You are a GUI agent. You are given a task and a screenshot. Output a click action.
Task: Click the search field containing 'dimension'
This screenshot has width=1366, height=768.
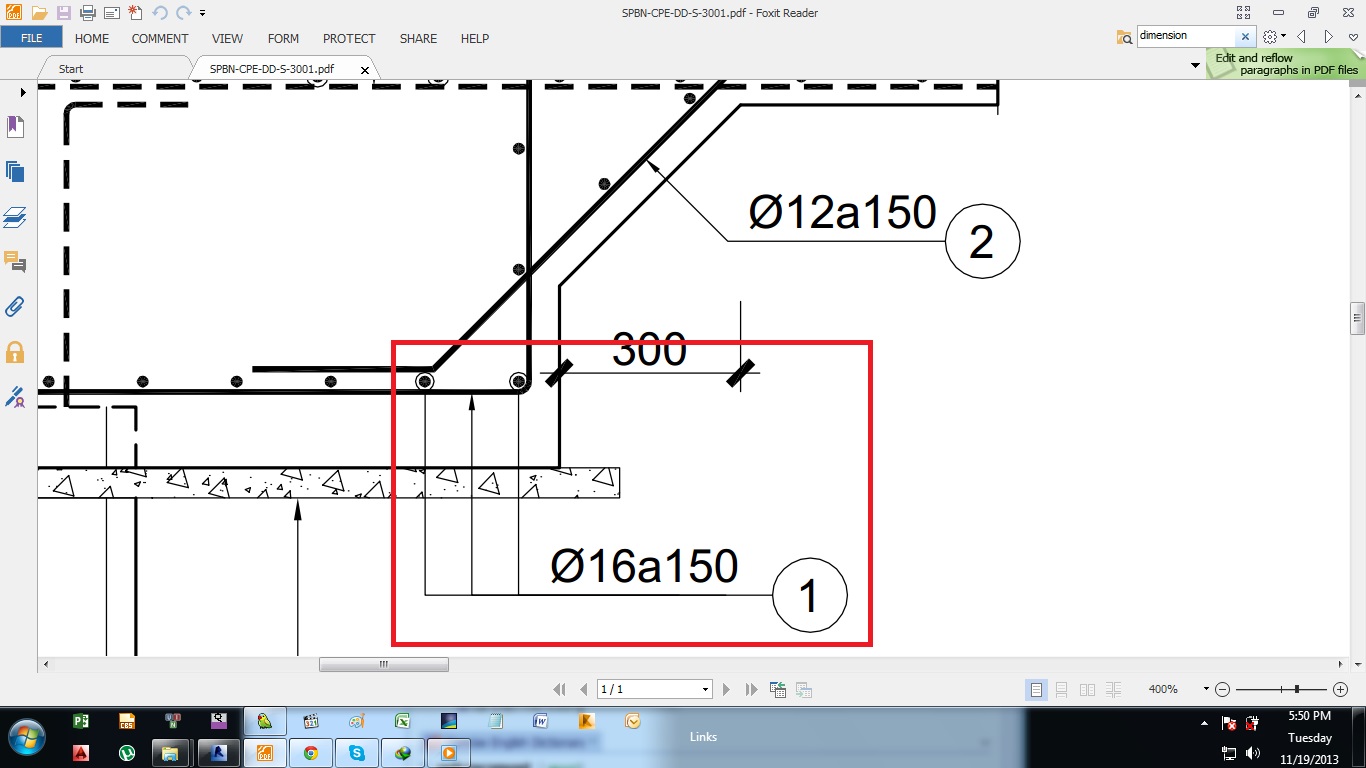click(1188, 36)
